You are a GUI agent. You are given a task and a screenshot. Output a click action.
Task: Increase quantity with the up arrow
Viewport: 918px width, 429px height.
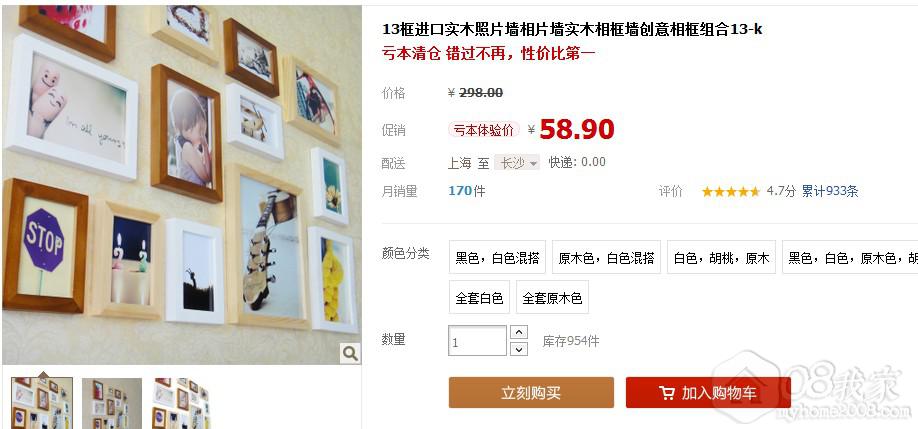click(519, 332)
